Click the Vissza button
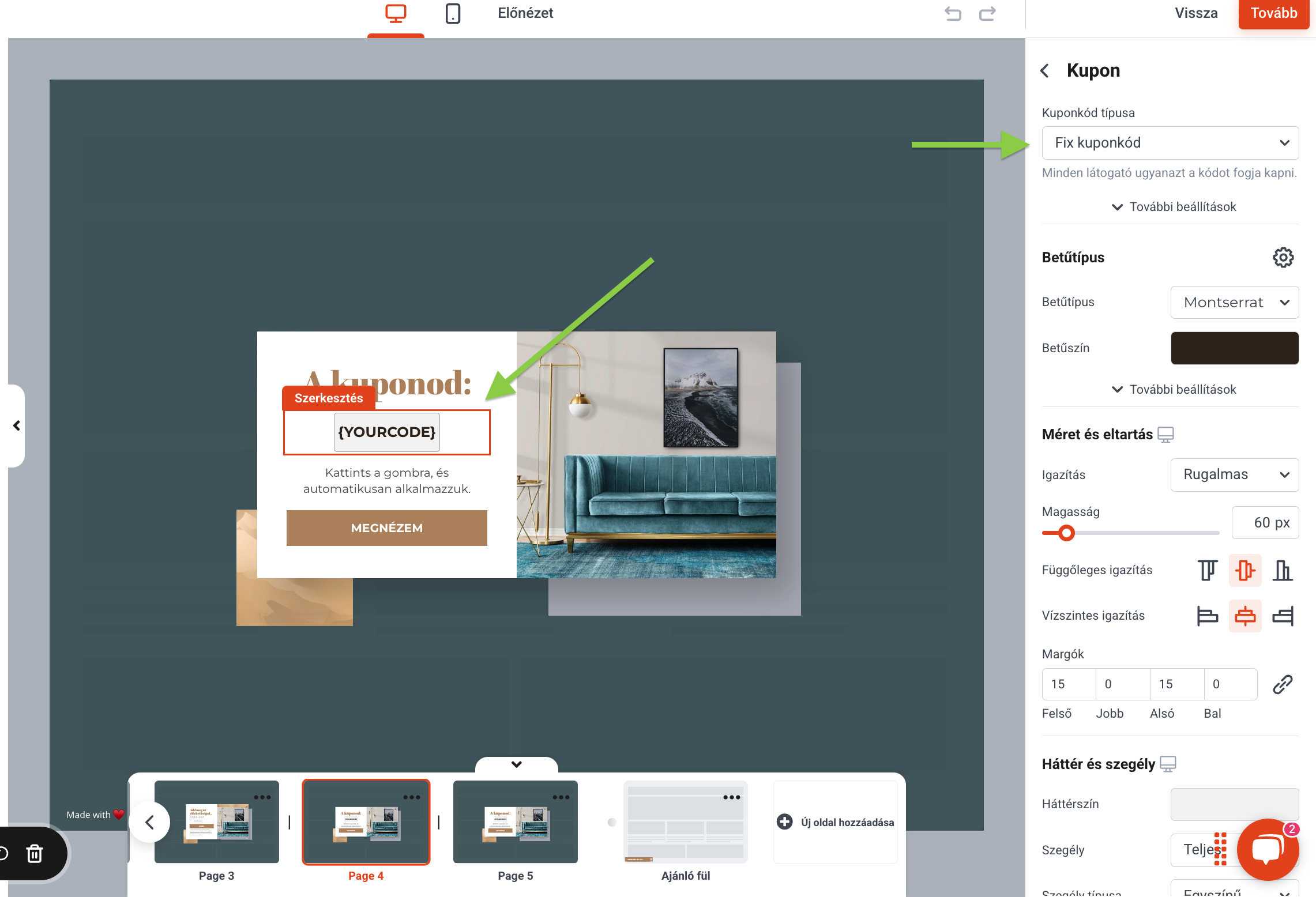 (x=1197, y=13)
